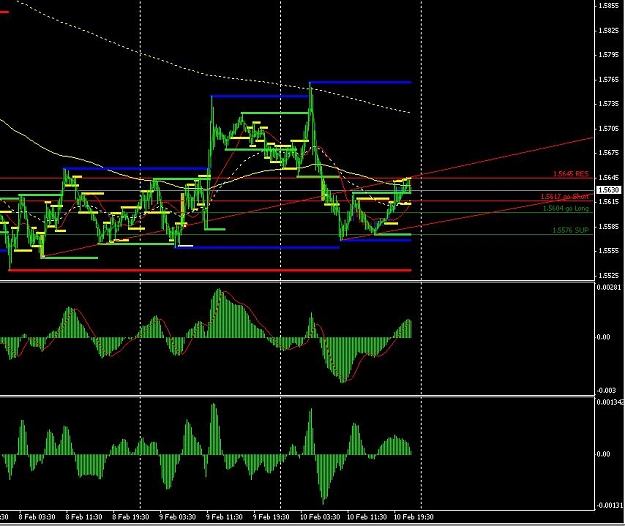
Task: Click the -0.003 indicator scale value
Action: click(606, 391)
